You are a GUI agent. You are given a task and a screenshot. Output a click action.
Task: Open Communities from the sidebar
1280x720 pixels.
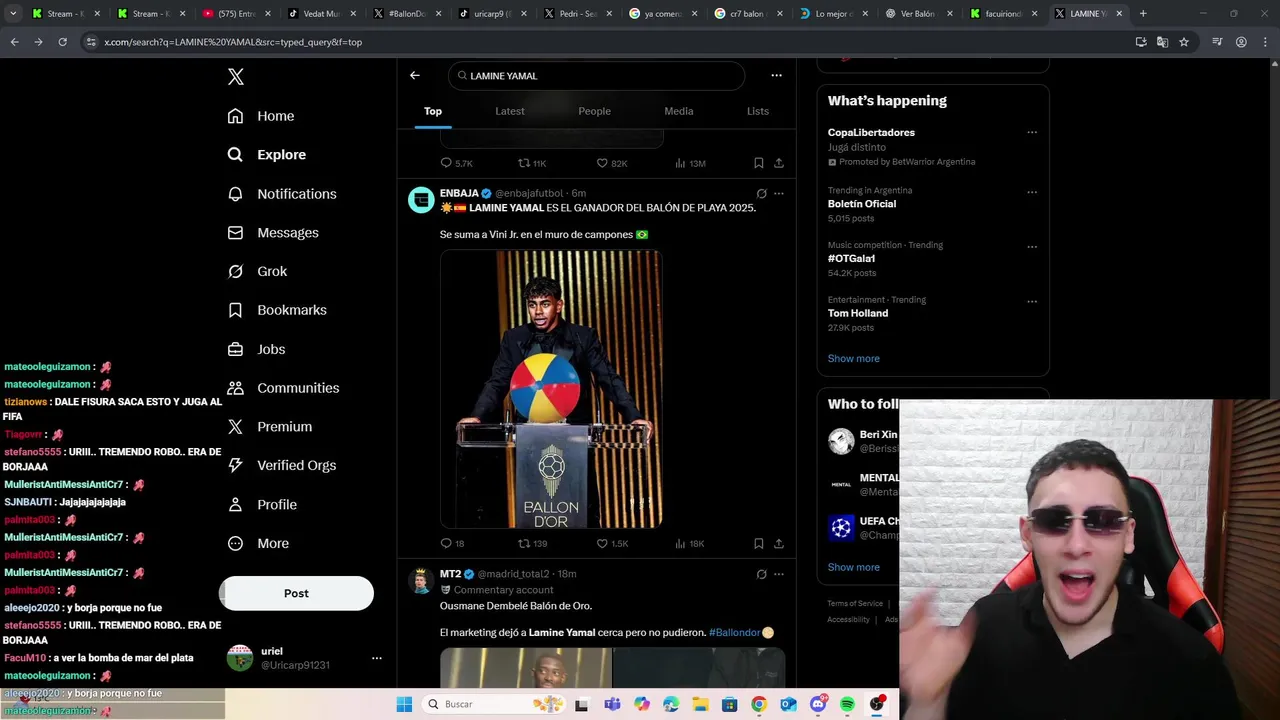(283, 388)
